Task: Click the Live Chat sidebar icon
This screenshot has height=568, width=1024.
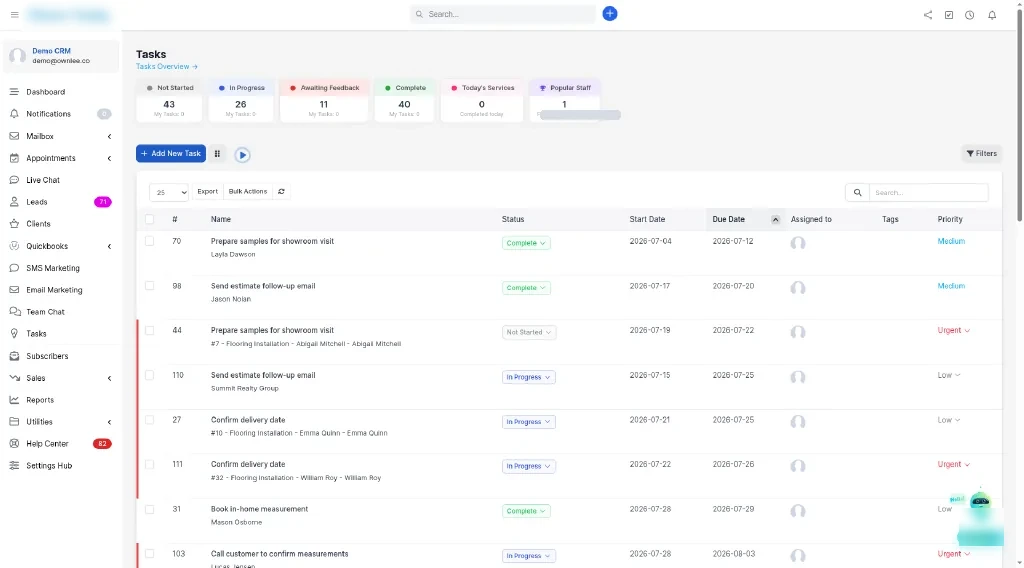Action: click(x=14, y=180)
